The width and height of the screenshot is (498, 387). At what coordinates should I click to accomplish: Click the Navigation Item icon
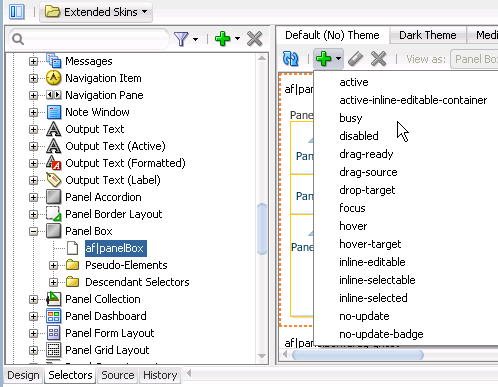point(53,78)
